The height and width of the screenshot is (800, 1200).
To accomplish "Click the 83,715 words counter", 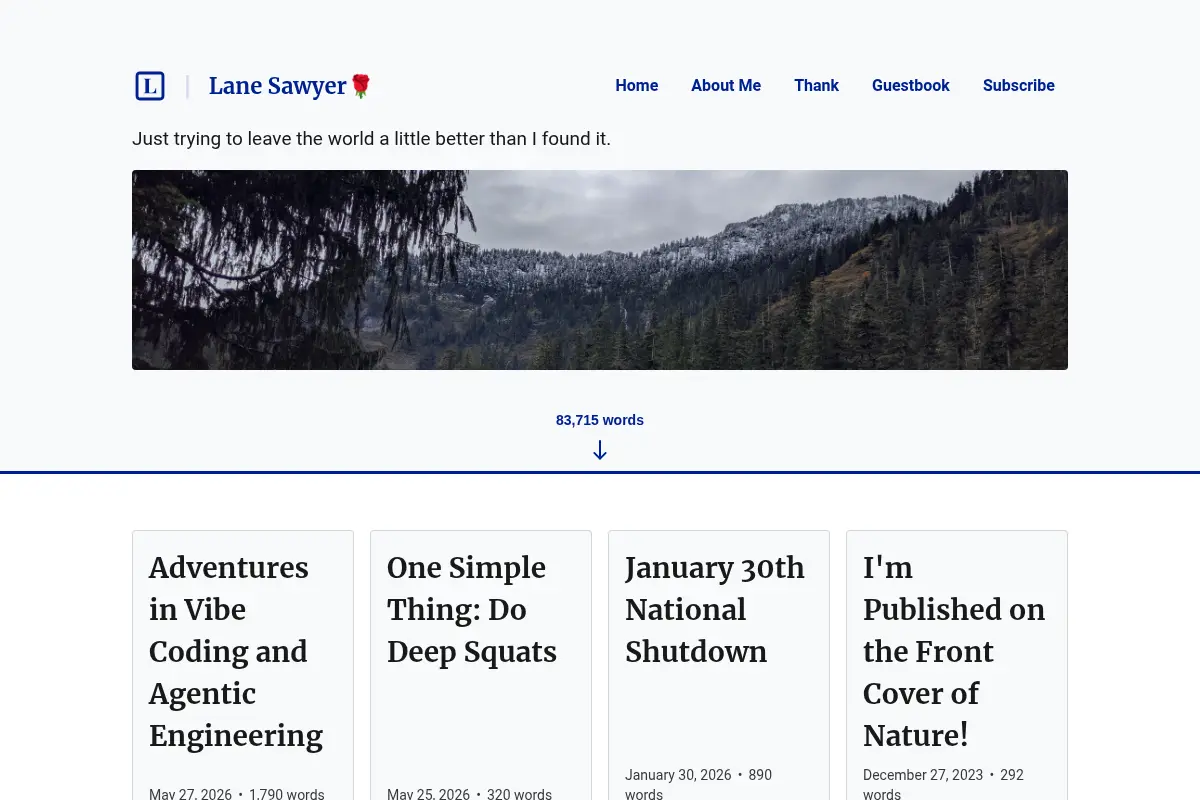I will click(600, 420).
